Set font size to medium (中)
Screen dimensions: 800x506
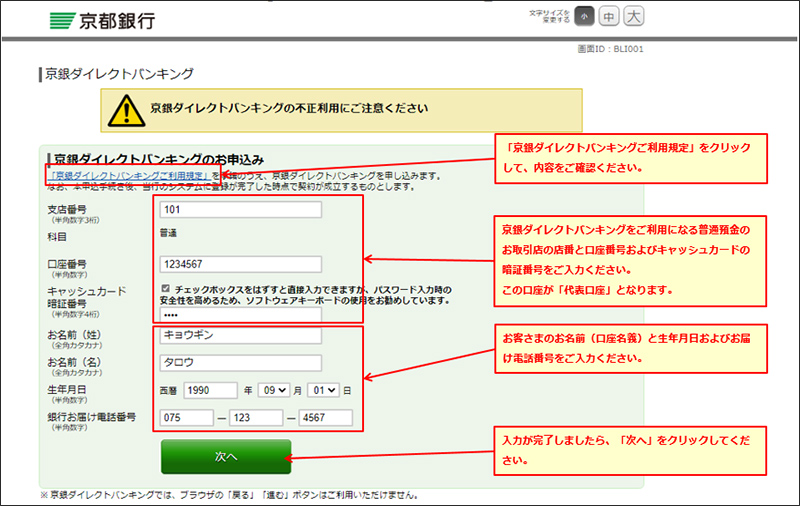coord(609,16)
